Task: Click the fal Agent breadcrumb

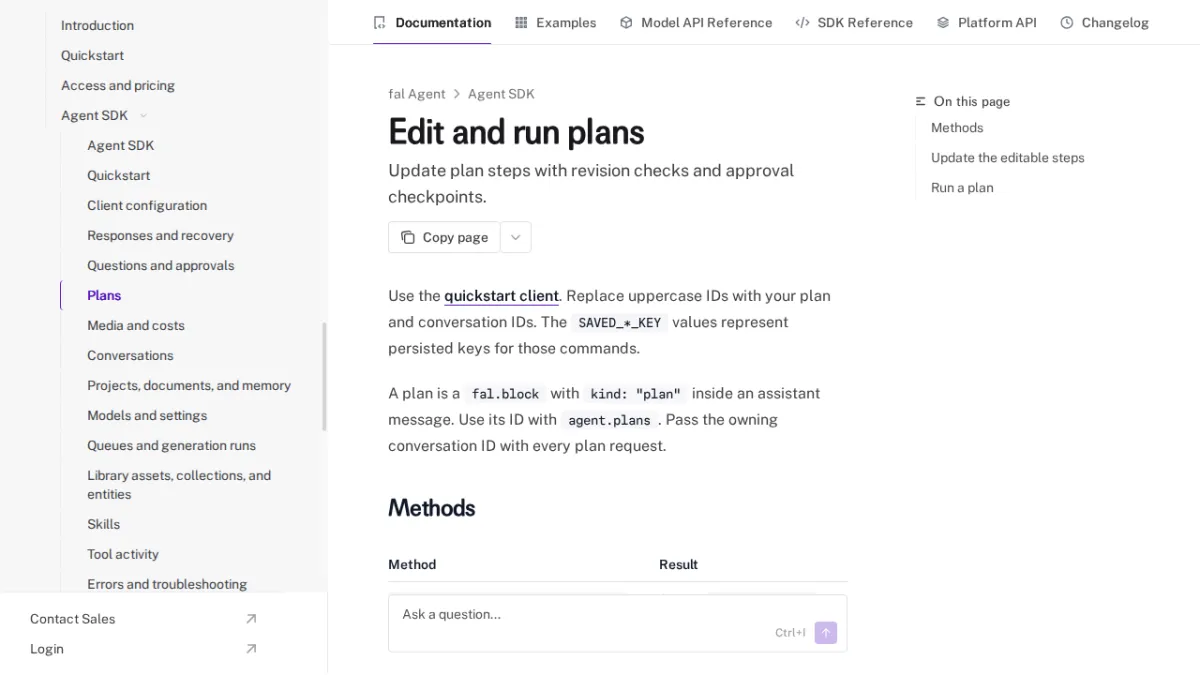Action: click(417, 94)
